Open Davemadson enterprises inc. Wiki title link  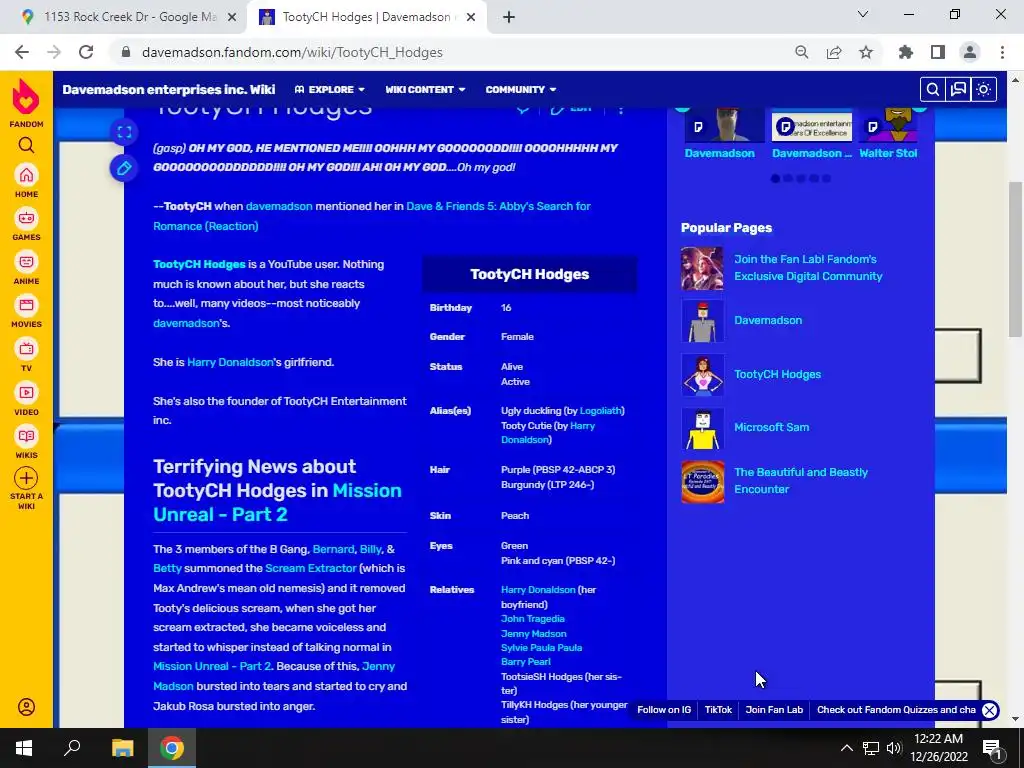pyautogui.click(x=168, y=89)
